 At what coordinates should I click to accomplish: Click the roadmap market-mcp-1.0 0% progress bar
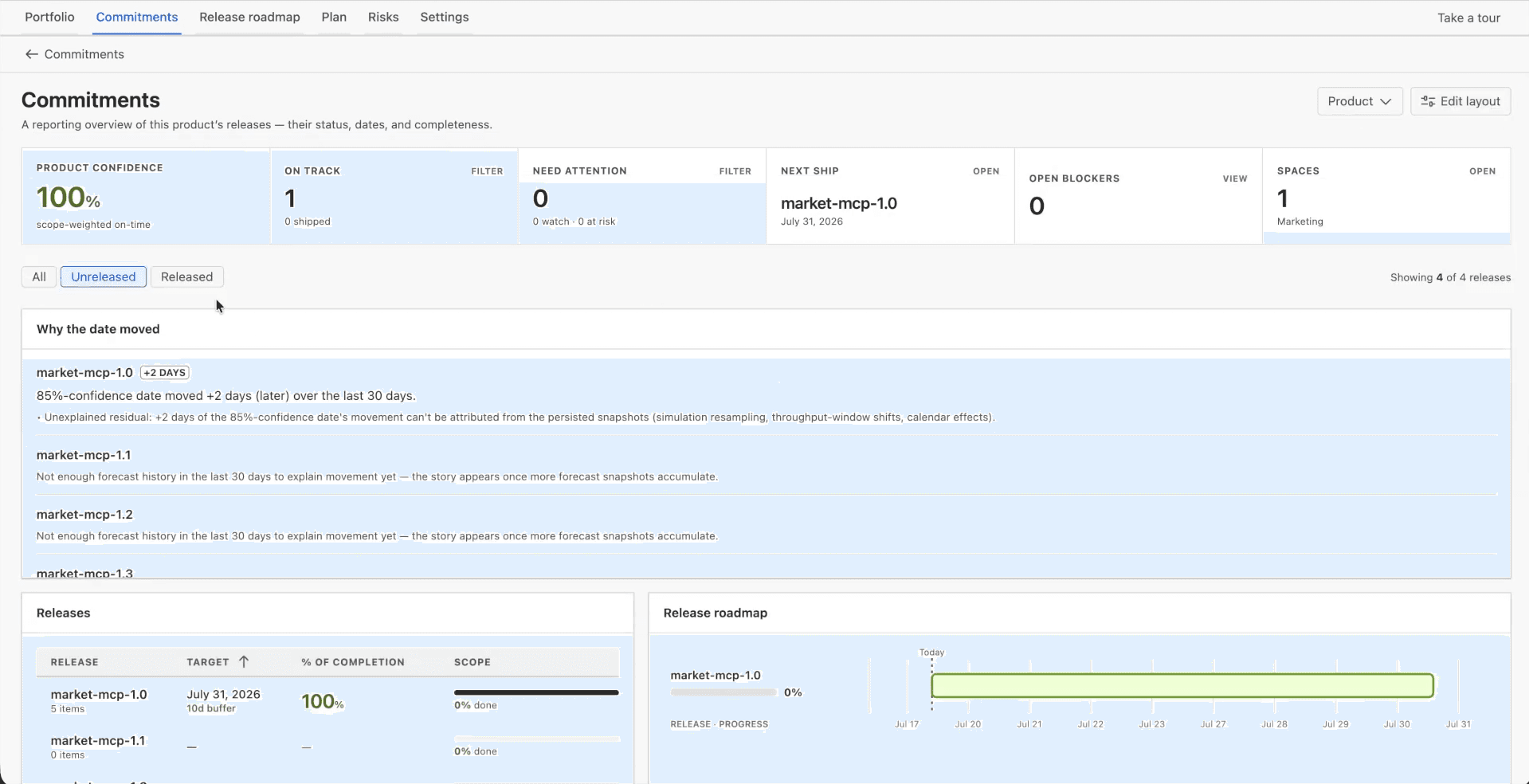723,692
